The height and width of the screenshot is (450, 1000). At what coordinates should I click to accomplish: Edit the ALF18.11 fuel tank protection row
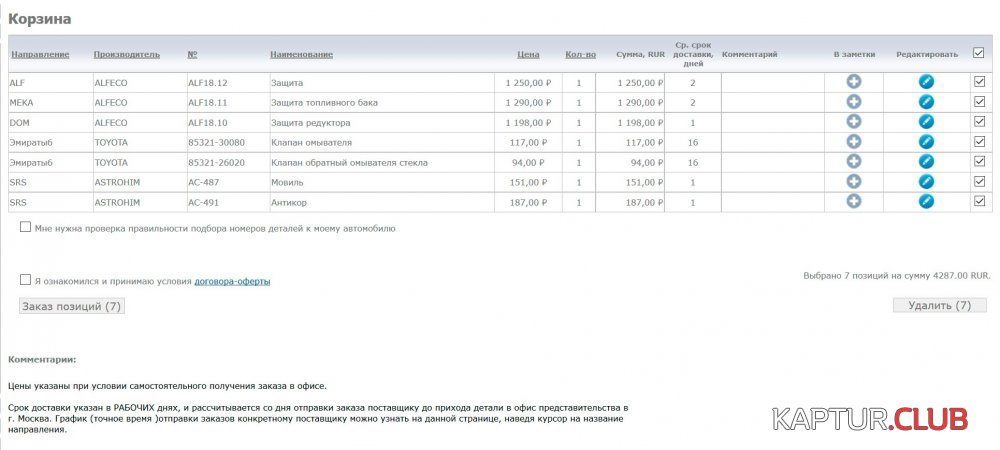pyautogui.click(x=926, y=102)
